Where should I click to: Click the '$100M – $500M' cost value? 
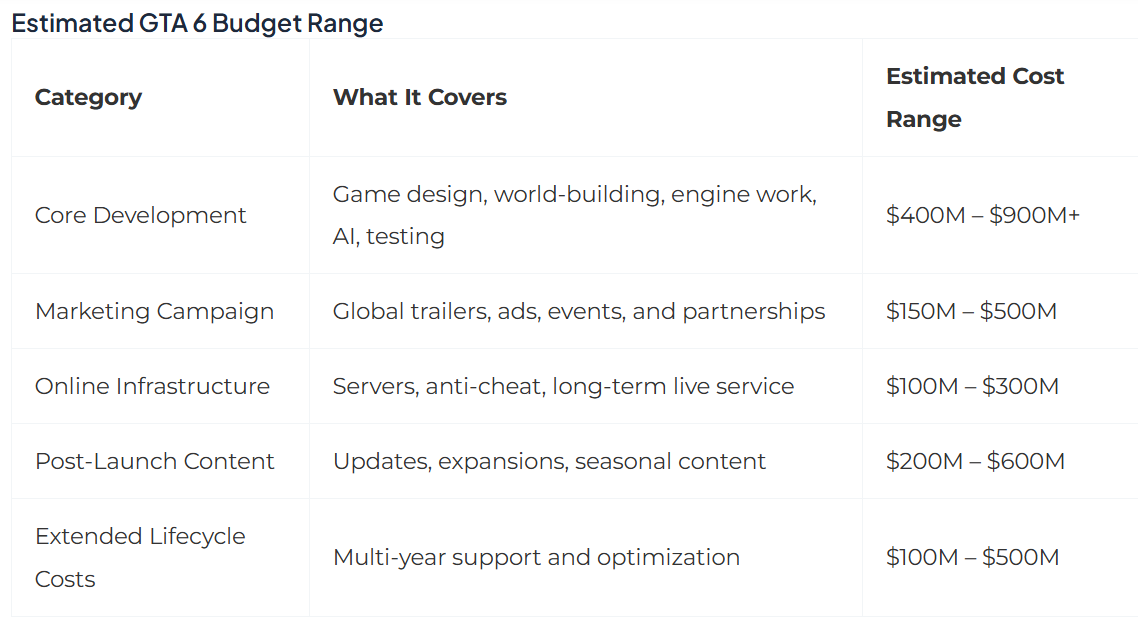973,557
